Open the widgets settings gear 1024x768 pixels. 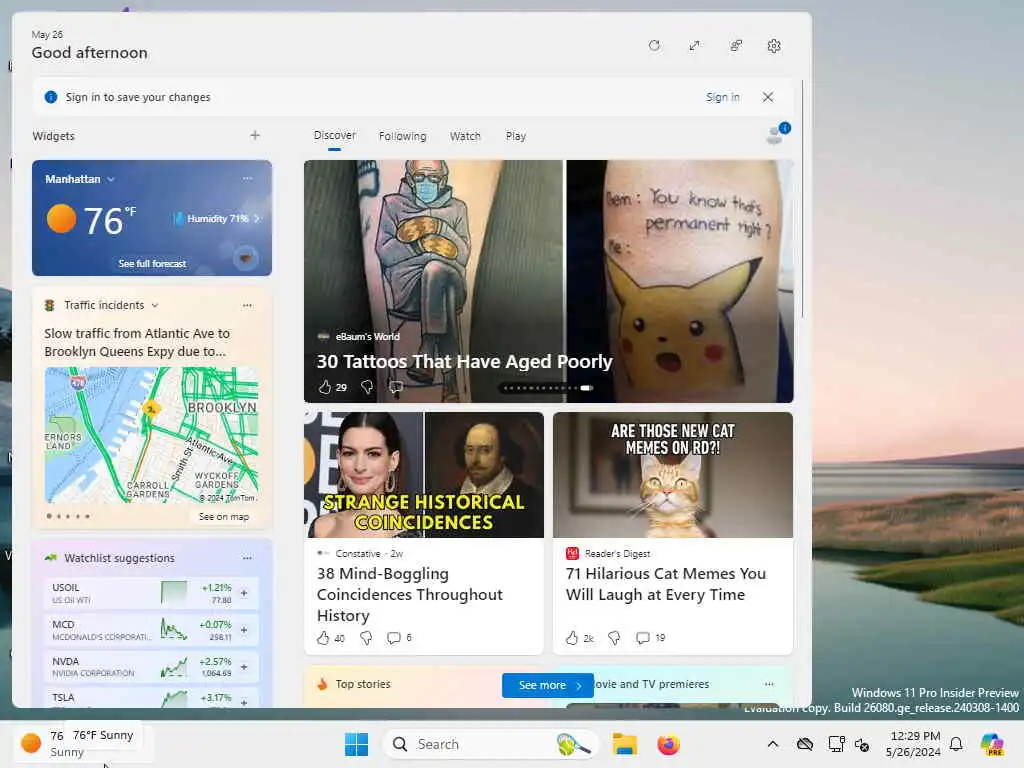click(x=774, y=46)
